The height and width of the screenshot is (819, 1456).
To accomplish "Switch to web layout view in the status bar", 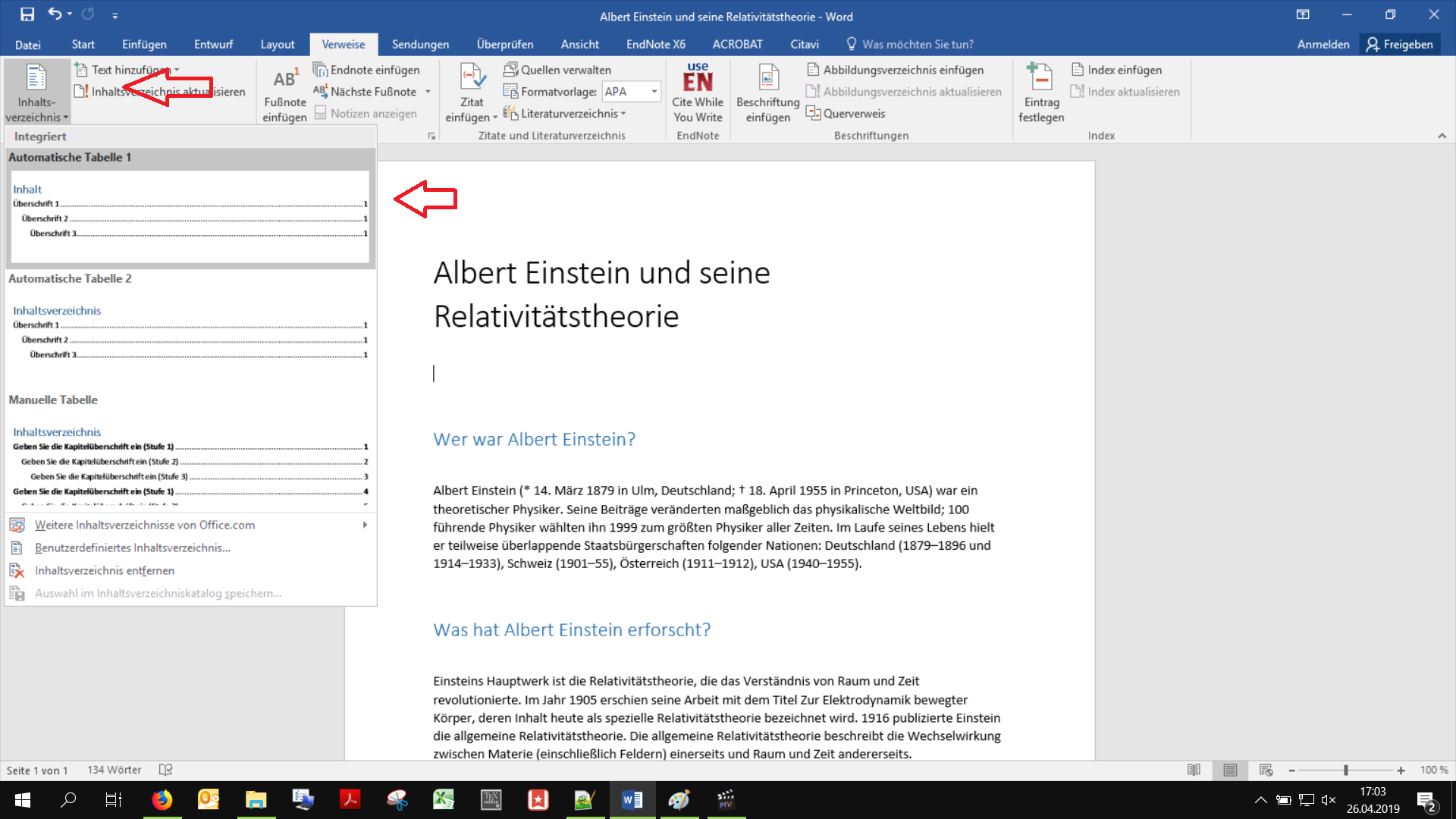I will tap(1266, 770).
